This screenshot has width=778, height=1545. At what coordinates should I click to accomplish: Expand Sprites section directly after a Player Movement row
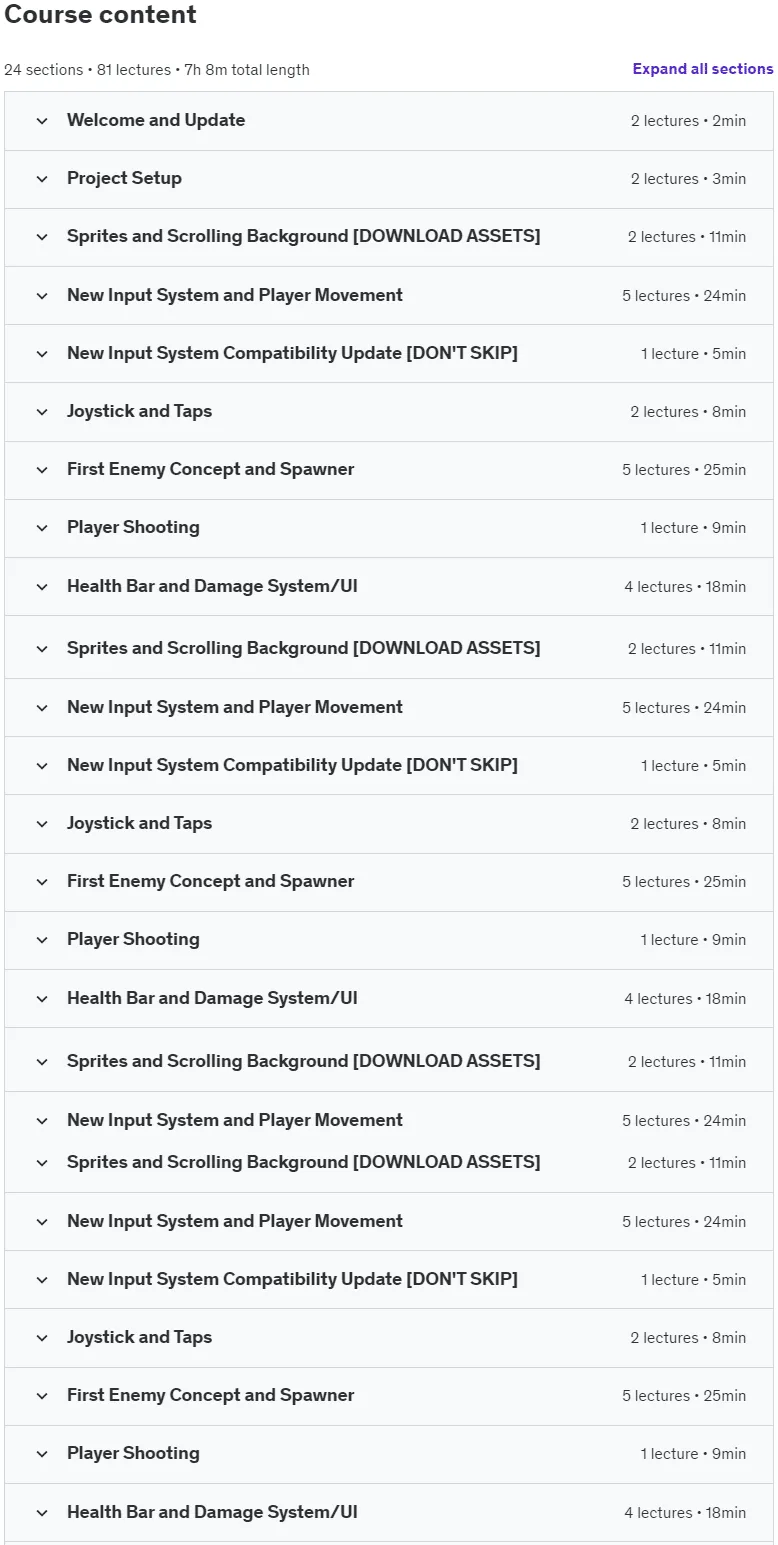coord(389,1162)
